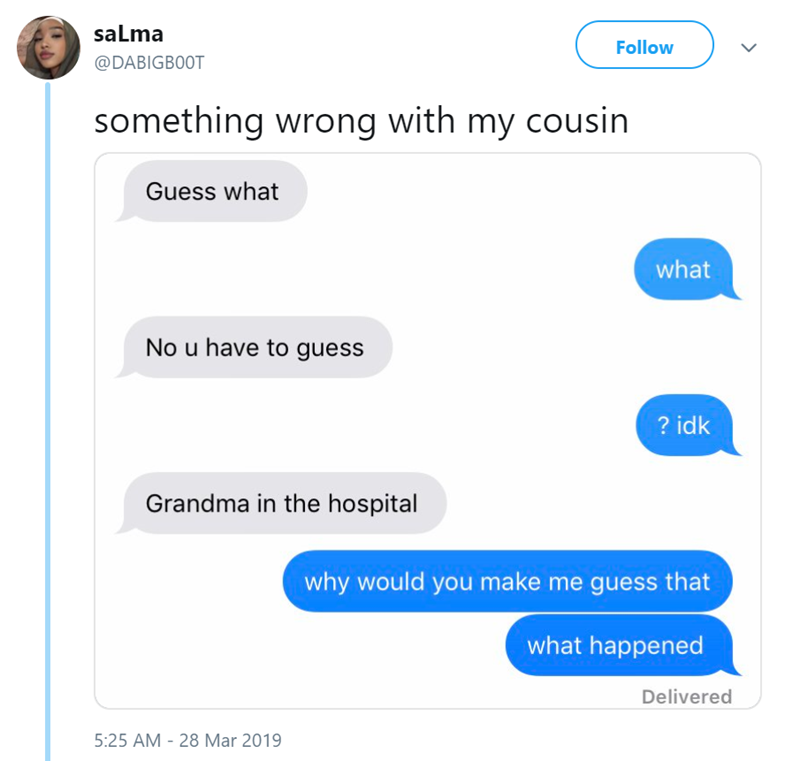The height and width of the screenshot is (761, 800).
Task: Click the 'Delivered' status label
Action: point(686,696)
